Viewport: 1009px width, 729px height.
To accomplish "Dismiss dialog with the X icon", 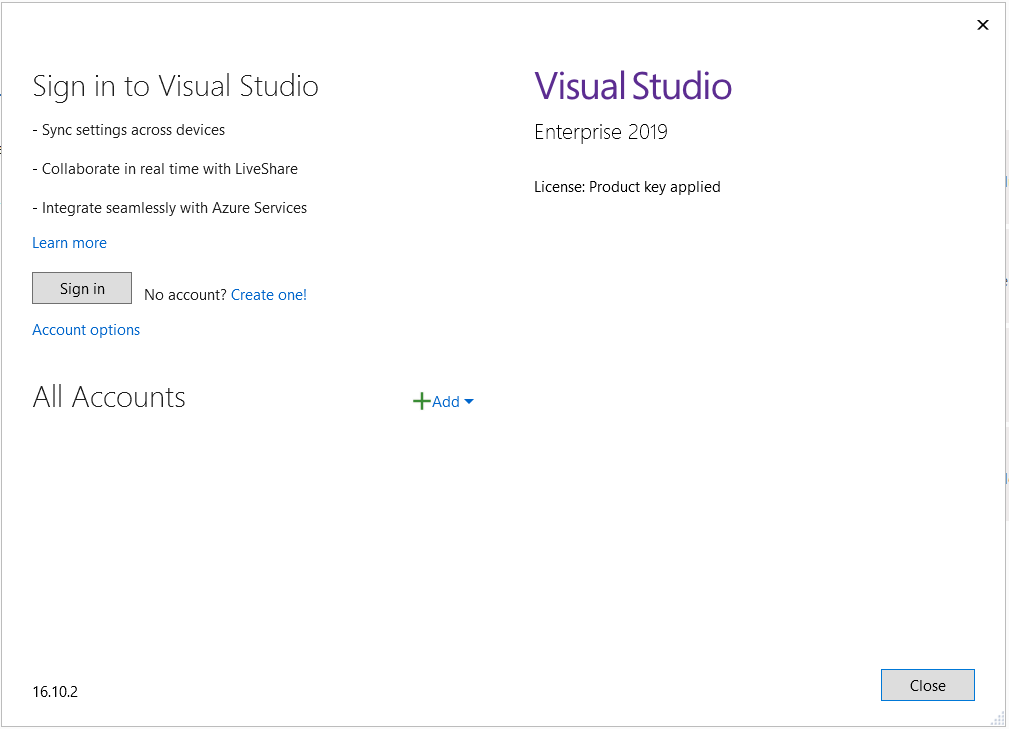I will tap(983, 25).
